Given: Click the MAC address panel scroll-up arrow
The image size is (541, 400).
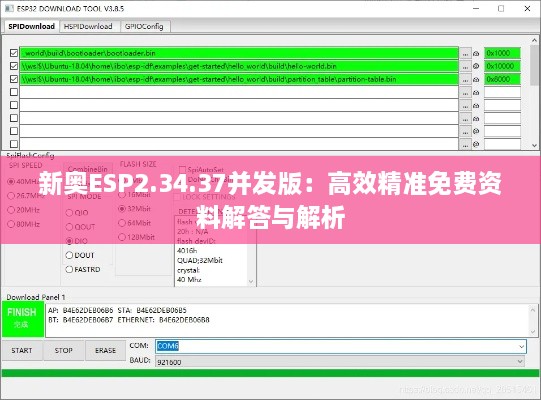Looking at the screenshot, I should [533, 310].
